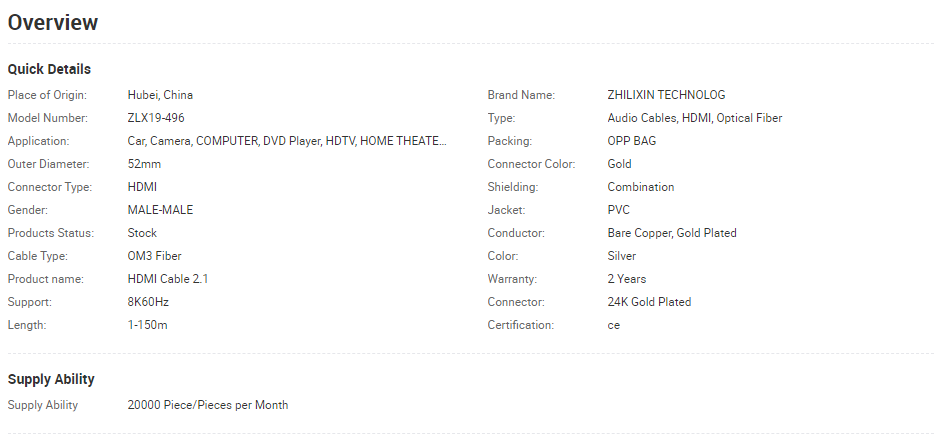Expand the truncated Application value text
Image resolution: width=941 pixels, height=442 pixels.
click(287, 141)
